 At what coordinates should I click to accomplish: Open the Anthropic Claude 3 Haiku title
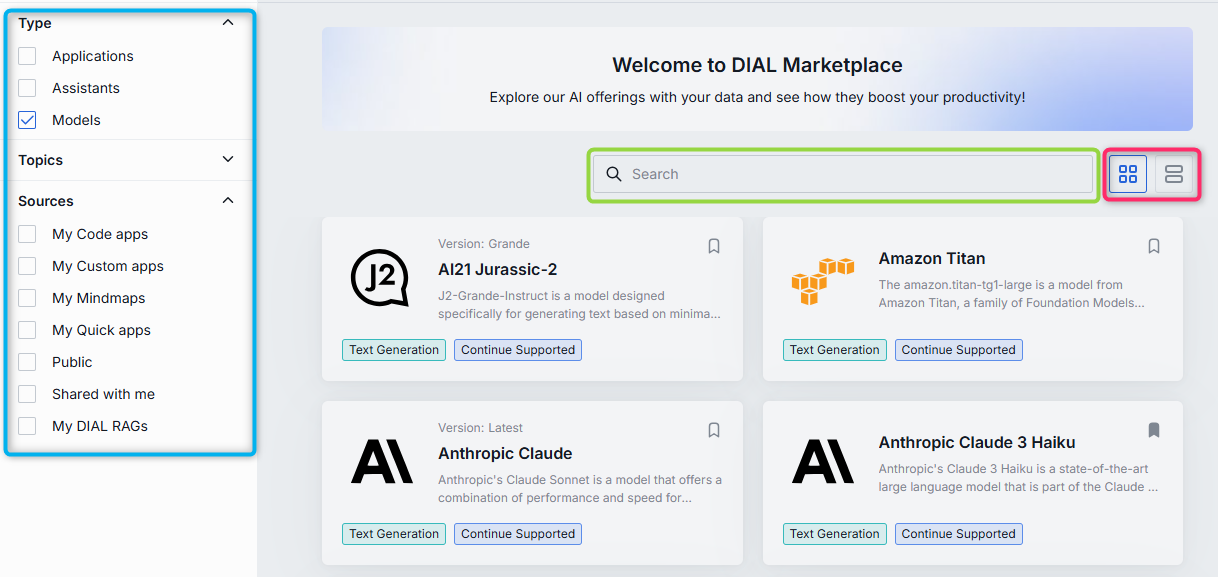click(977, 442)
